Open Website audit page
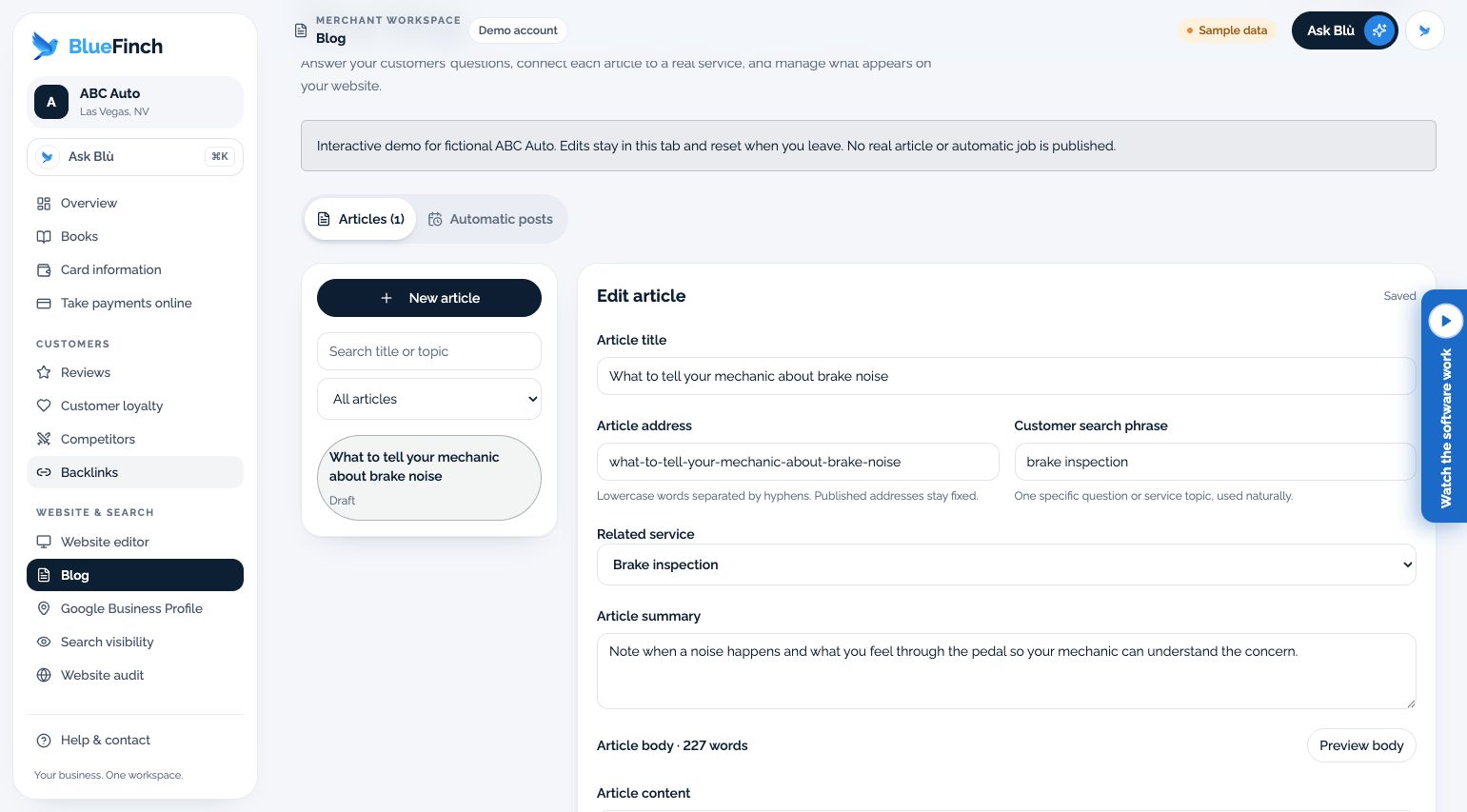Viewport: 1467px width, 812px height. pyautogui.click(x=135, y=675)
